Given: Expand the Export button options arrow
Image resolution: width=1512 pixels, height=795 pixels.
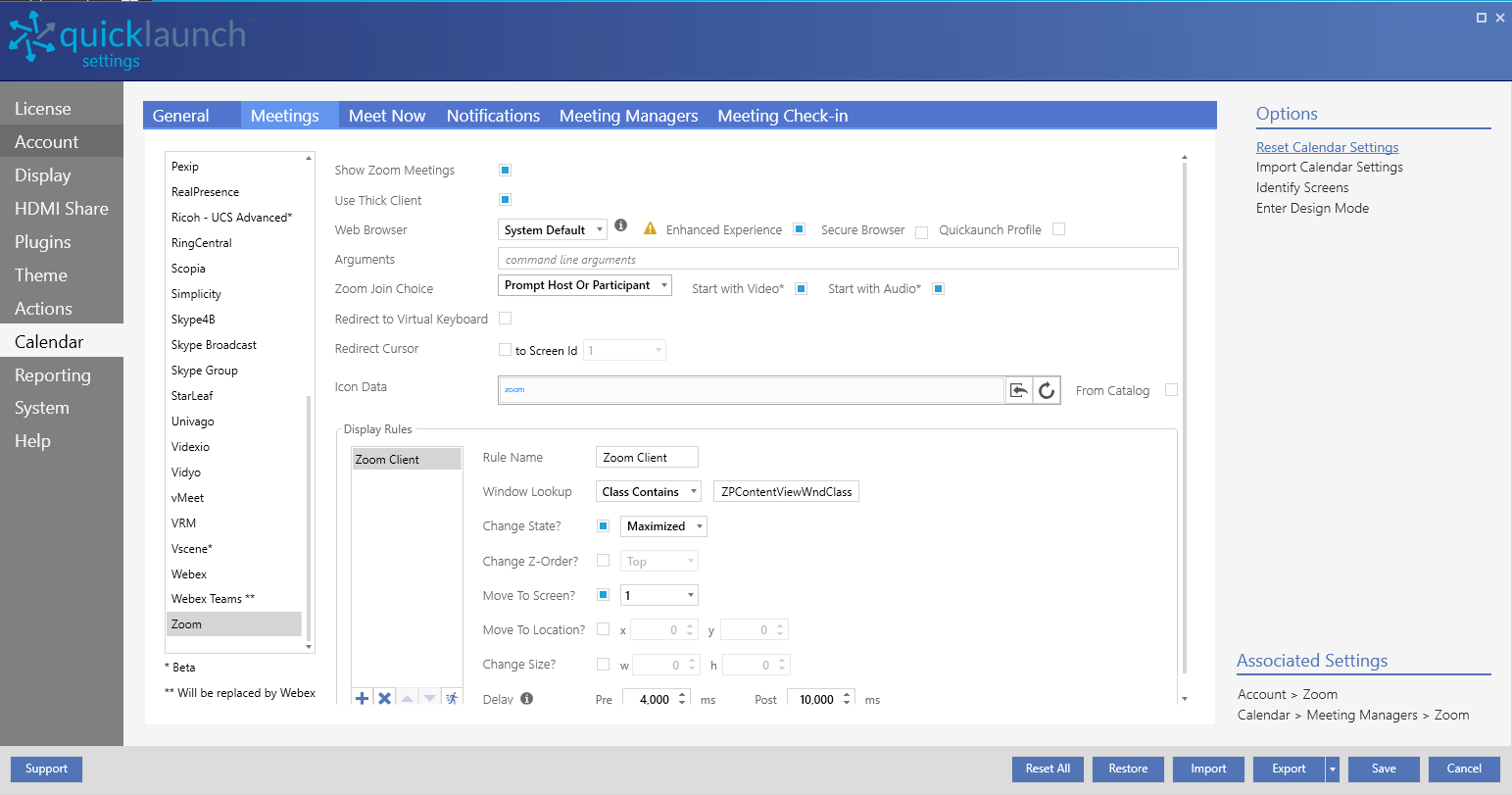Looking at the screenshot, I should tap(1332, 769).
